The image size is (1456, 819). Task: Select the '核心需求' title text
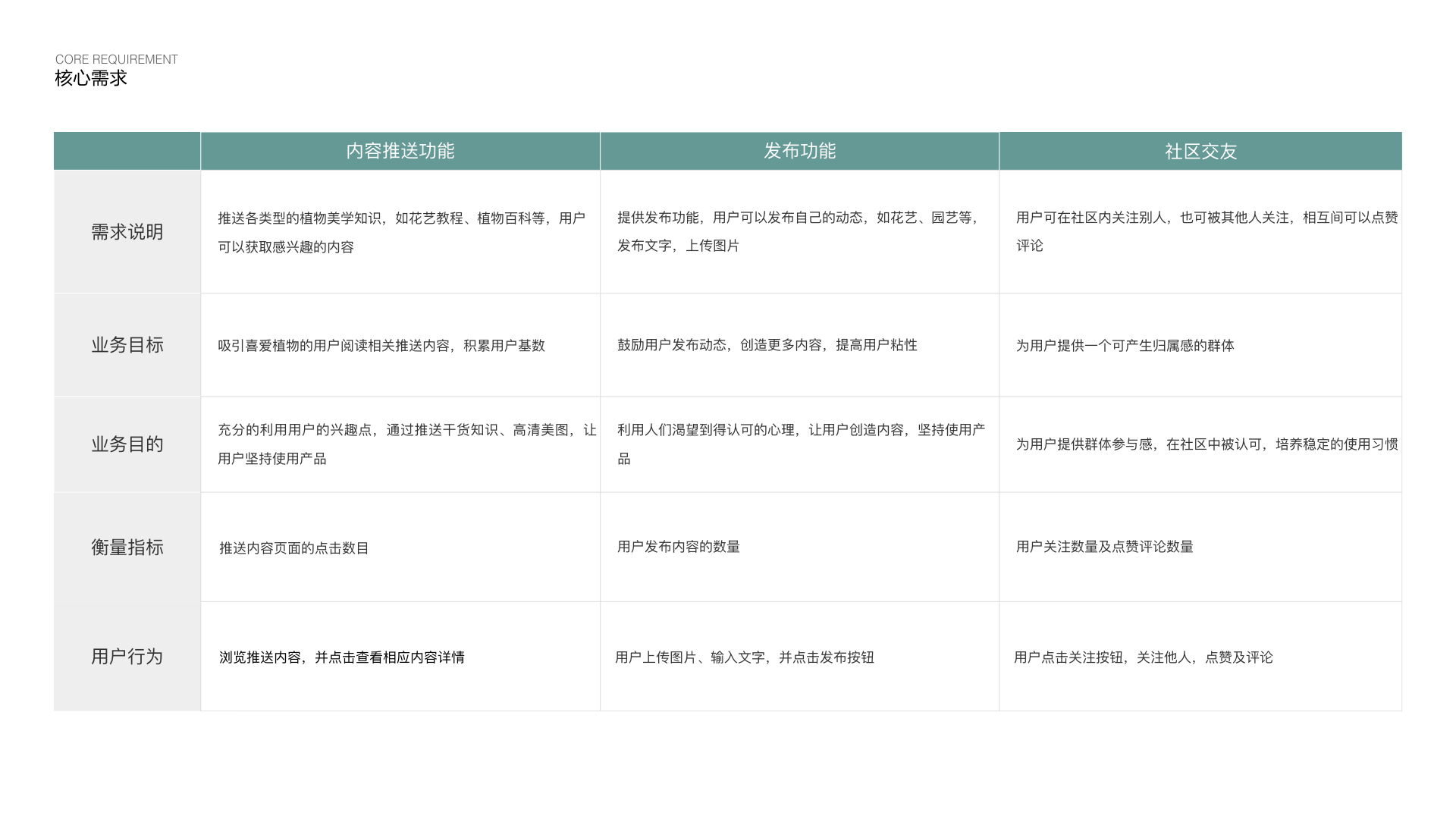click(x=91, y=78)
